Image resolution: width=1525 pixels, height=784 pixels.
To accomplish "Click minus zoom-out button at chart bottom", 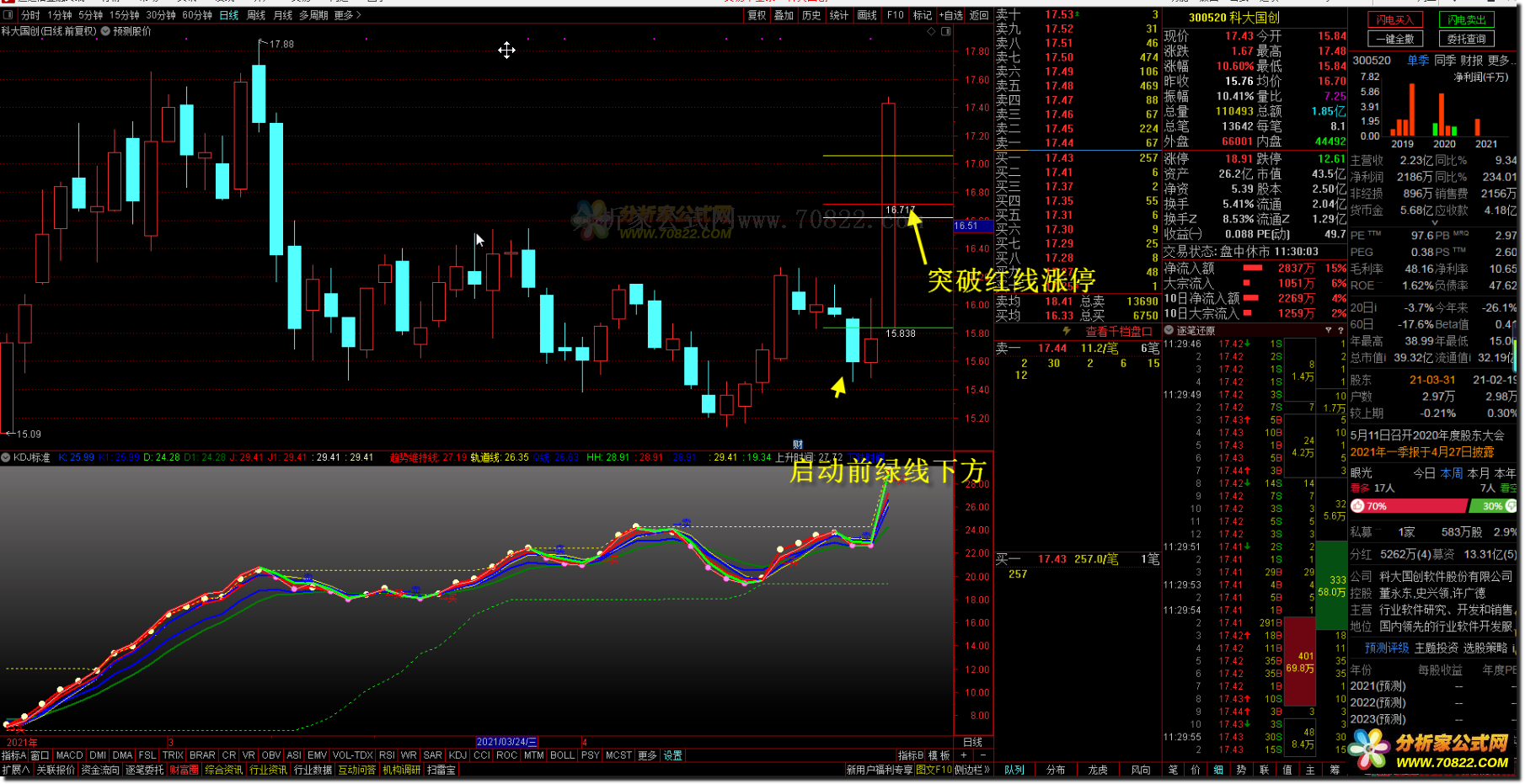I will coord(982,755).
